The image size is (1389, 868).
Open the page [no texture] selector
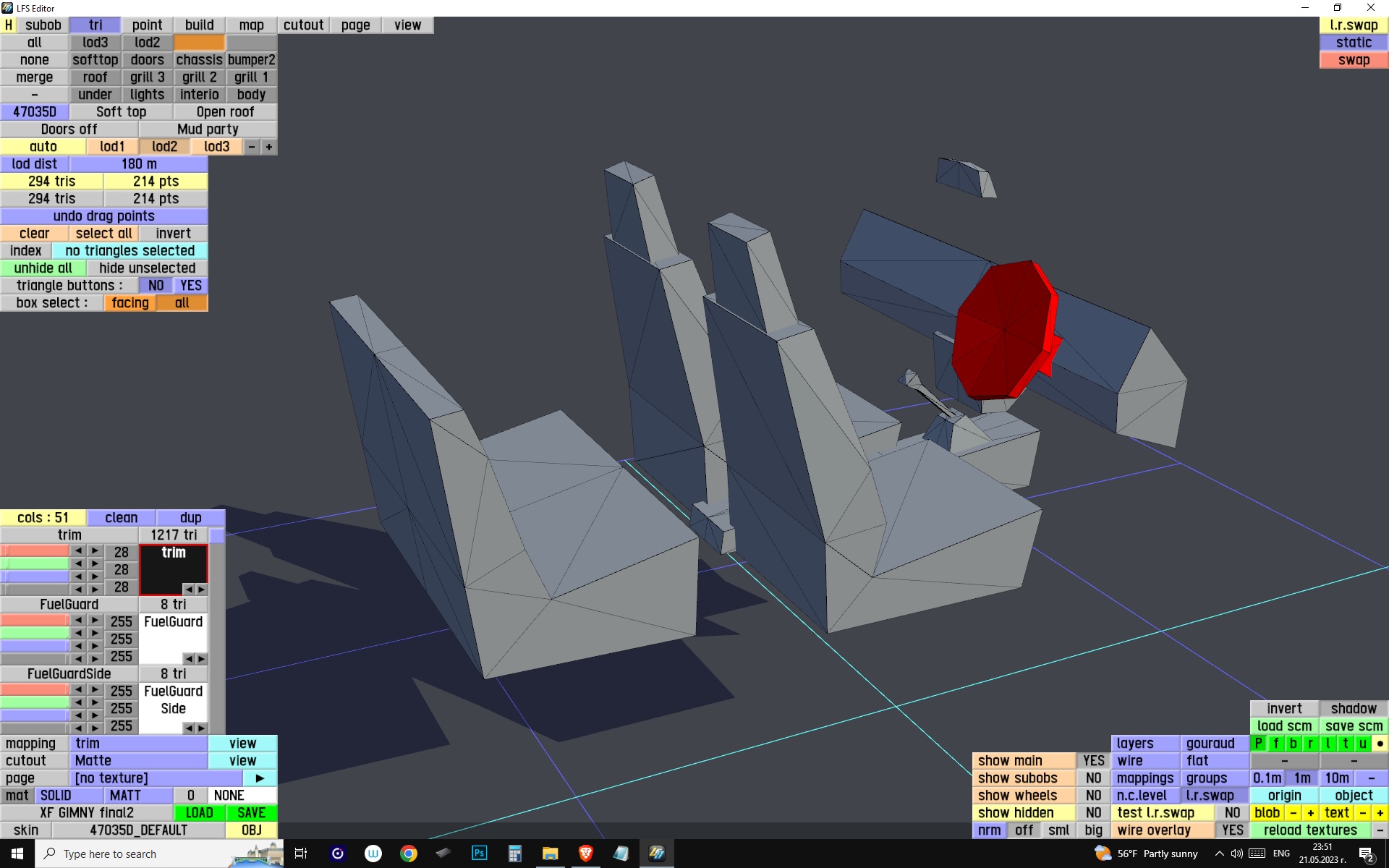[x=156, y=778]
